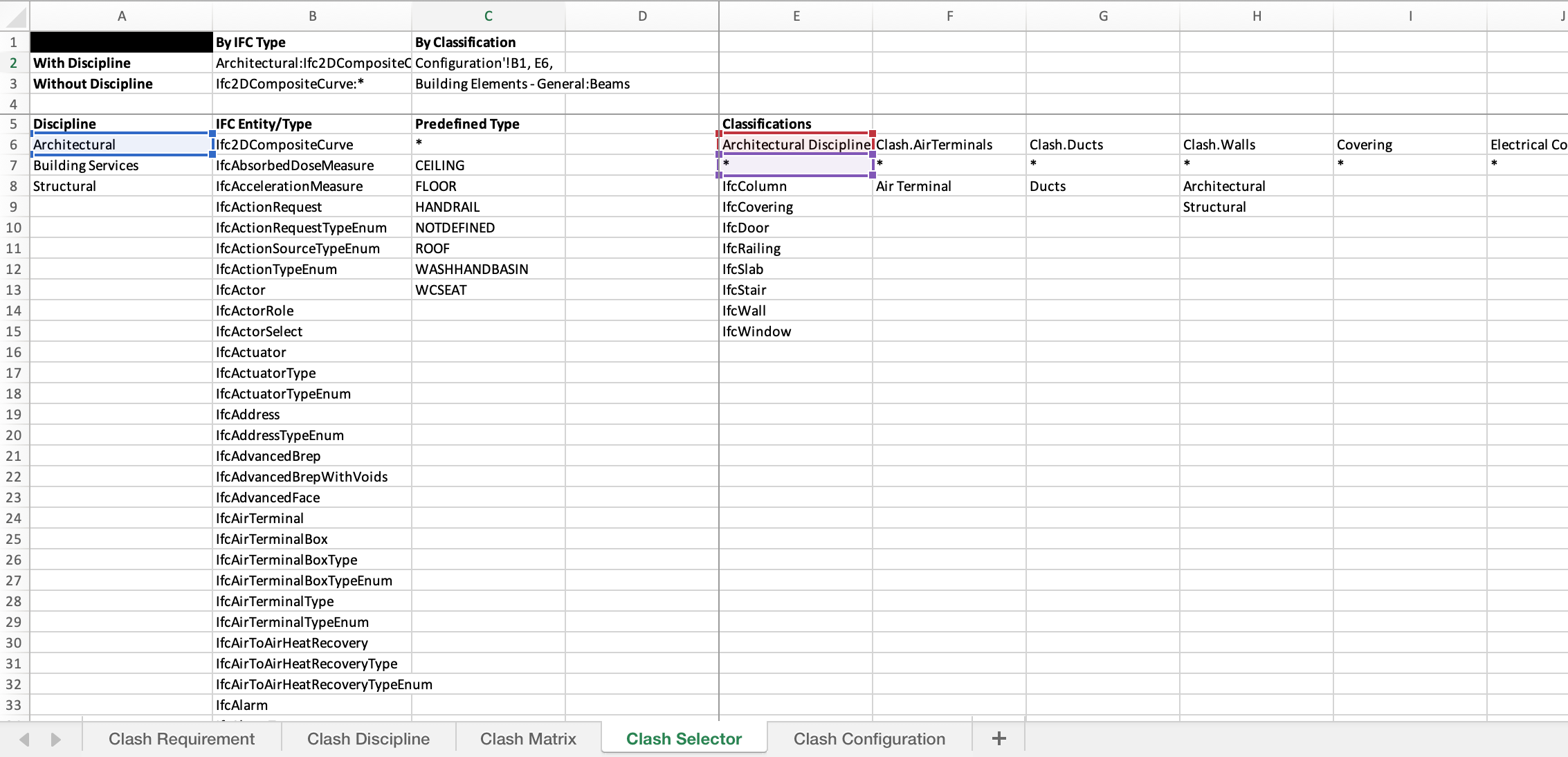Image resolution: width=1568 pixels, height=757 pixels.
Task: Select column C header
Action: [488, 16]
